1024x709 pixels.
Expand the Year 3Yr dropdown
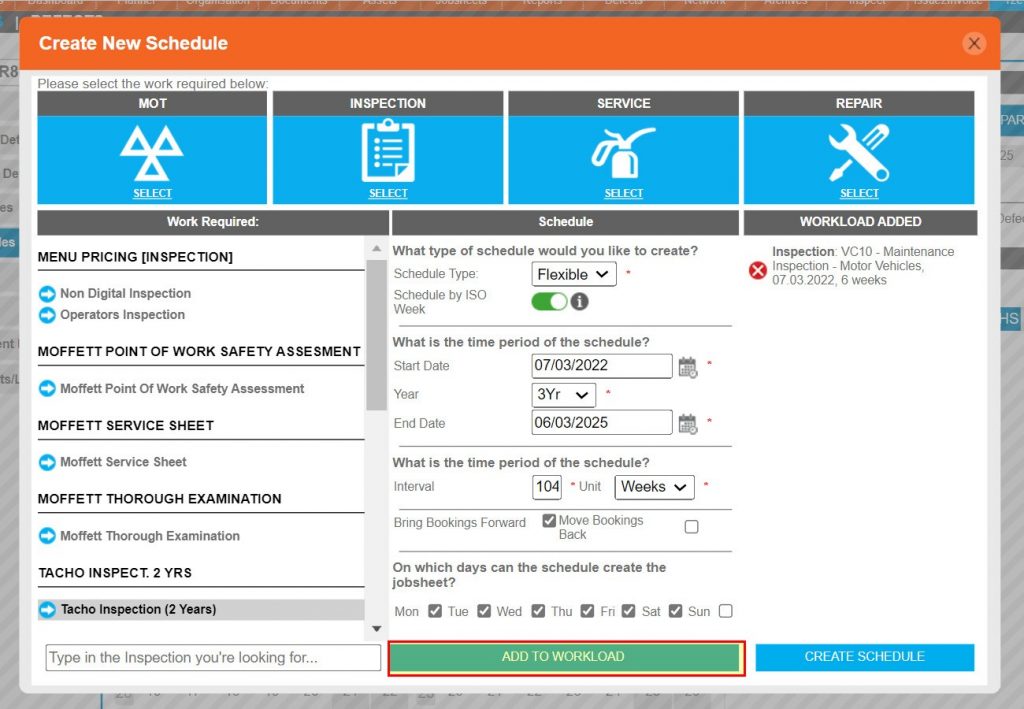click(563, 395)
